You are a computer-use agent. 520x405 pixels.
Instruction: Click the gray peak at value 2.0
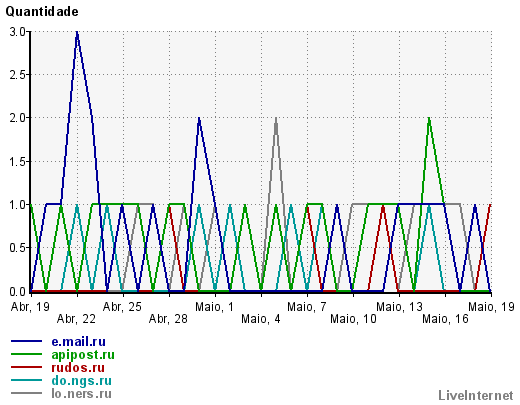276,118
